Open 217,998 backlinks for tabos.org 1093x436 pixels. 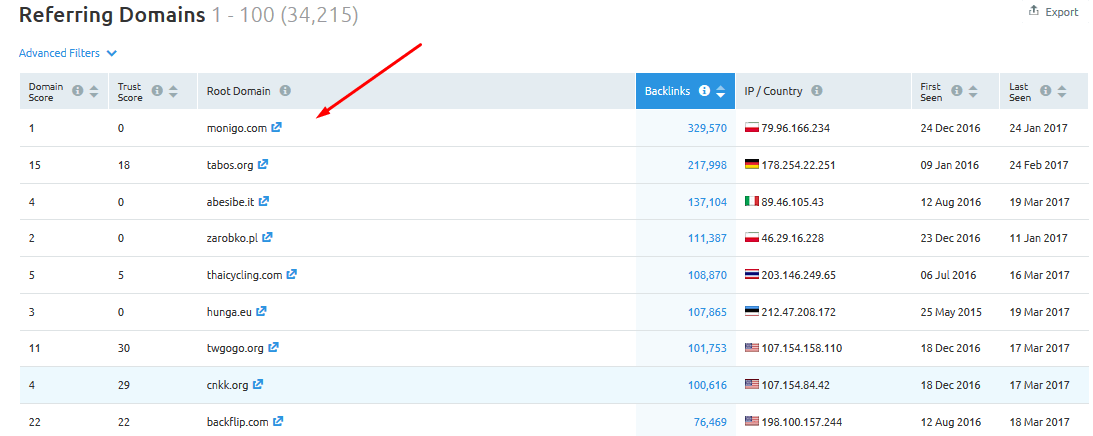(x=707, y=165)
